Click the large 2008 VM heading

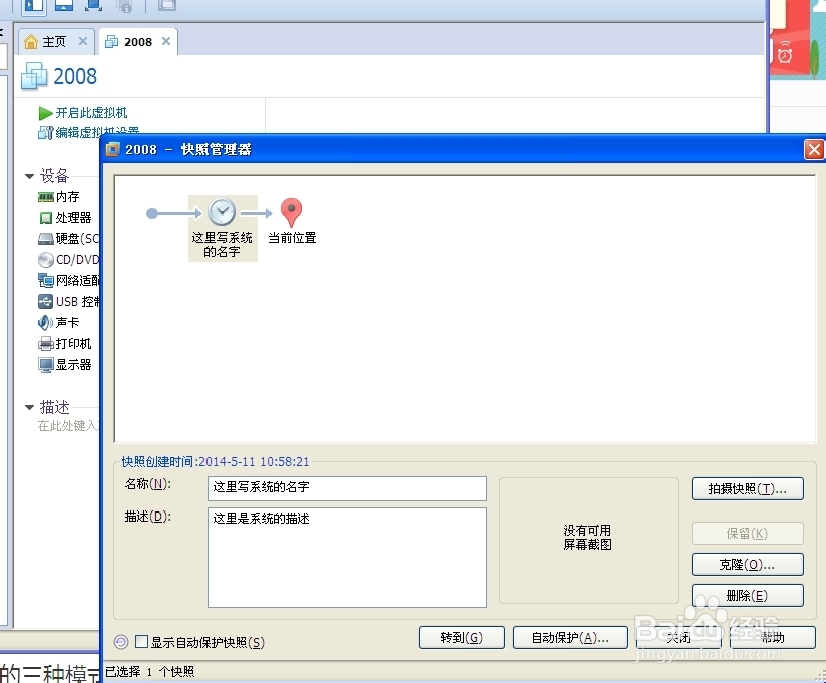pos(75,76)
